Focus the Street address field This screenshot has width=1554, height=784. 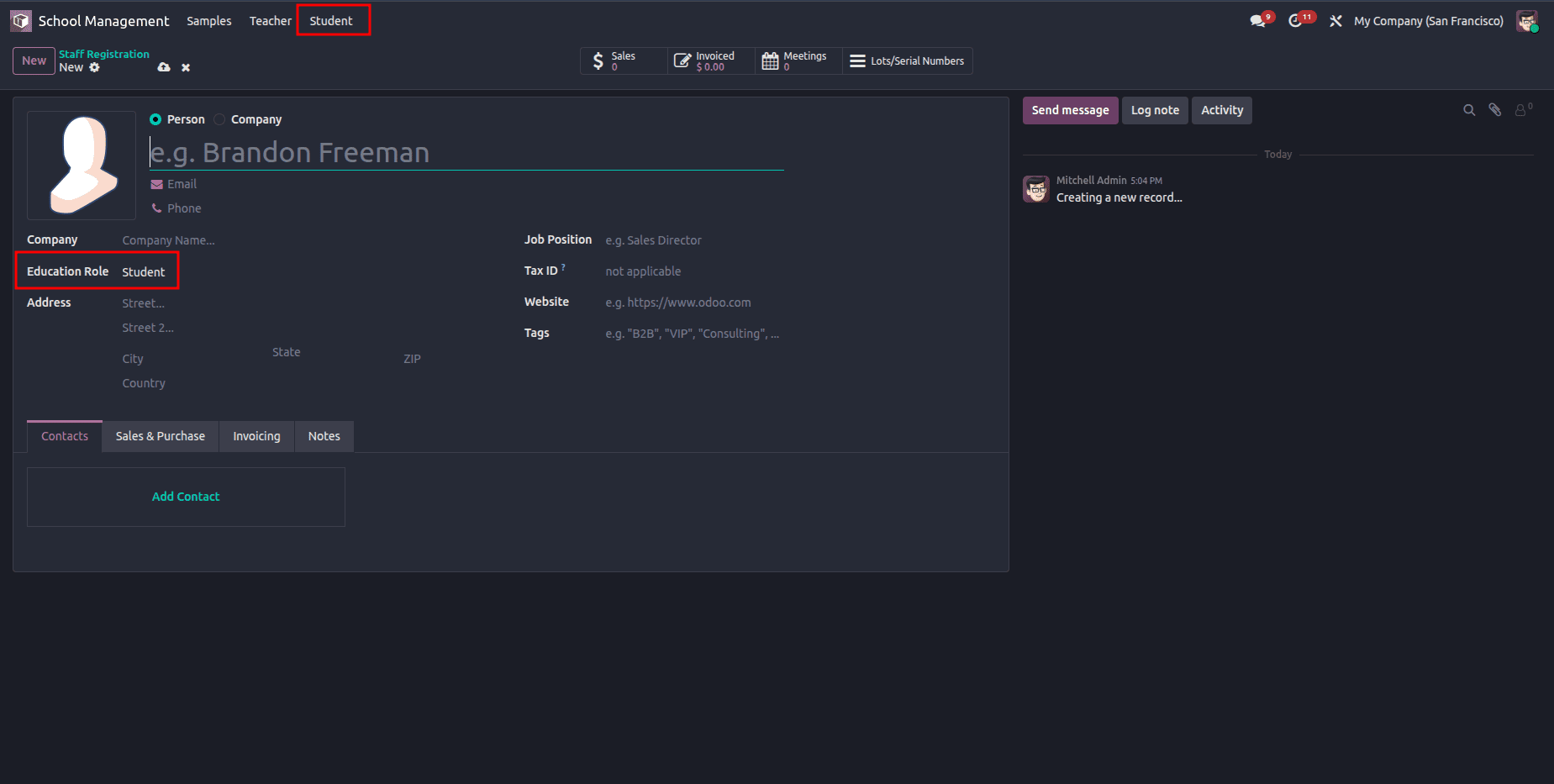tap(311, 303)
